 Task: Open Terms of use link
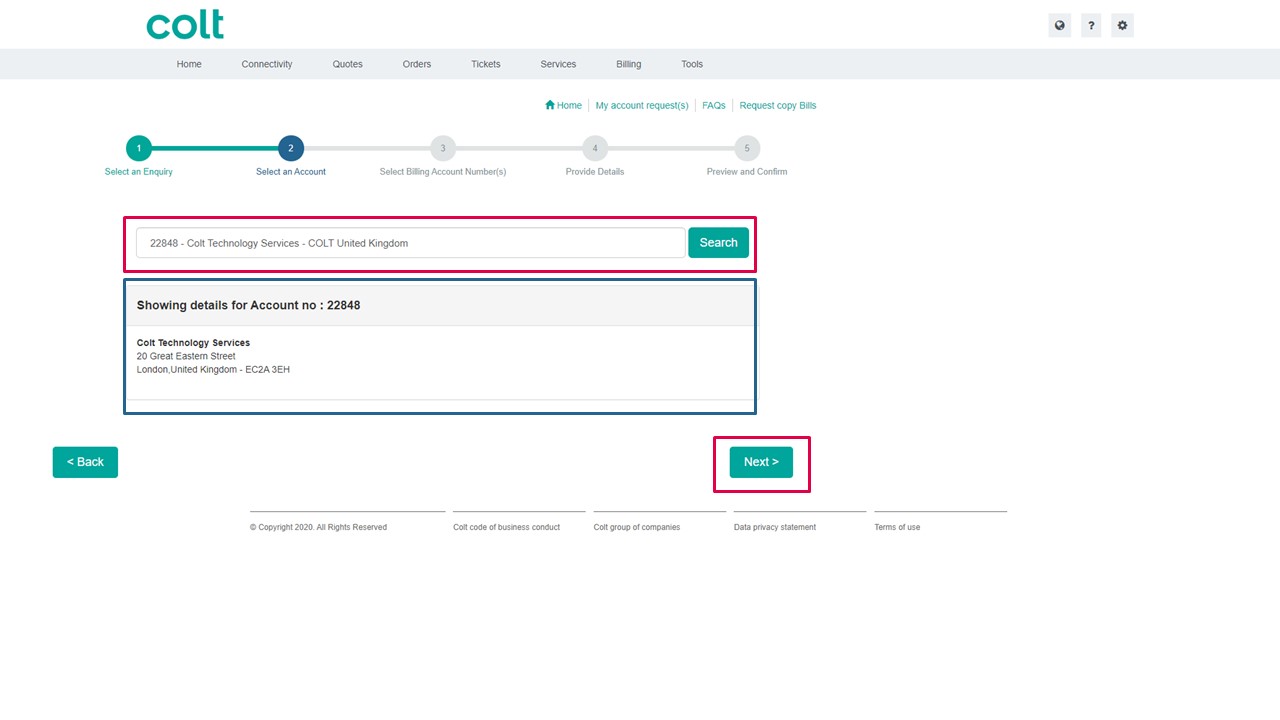click(x=897, y=527)
